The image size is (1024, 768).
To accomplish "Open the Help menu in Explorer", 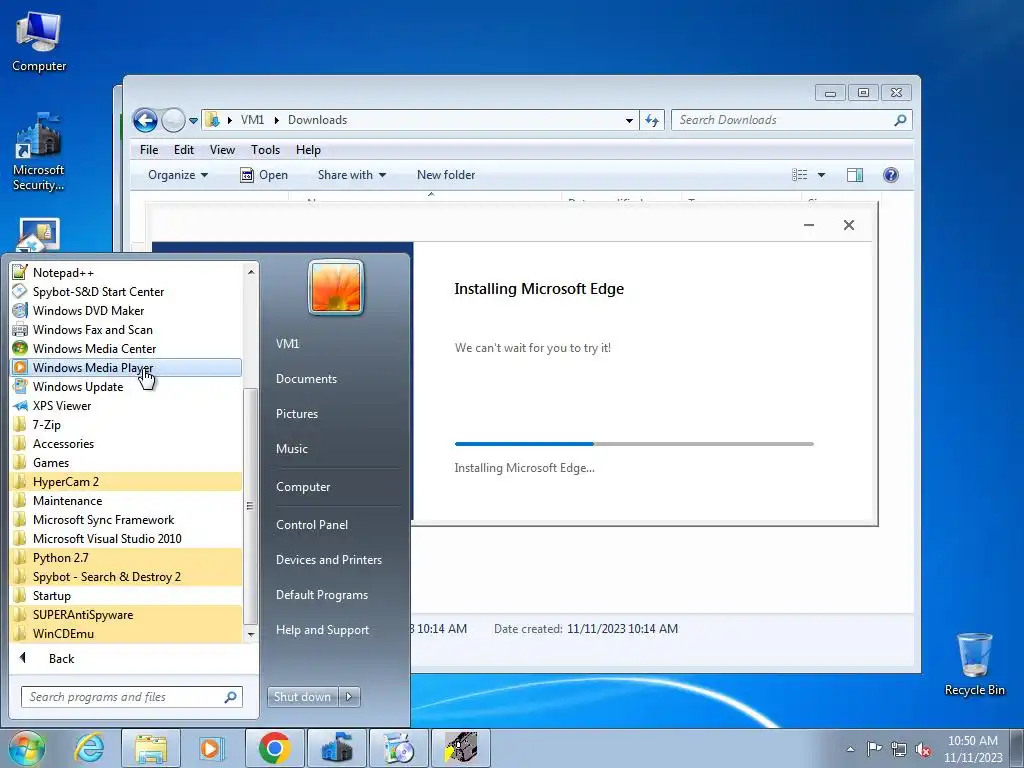I will coord(308,150).
